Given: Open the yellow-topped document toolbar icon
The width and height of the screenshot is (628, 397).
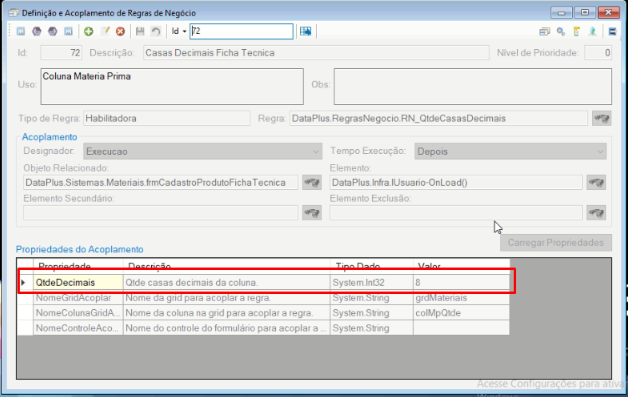Looking at the screenshot, I should (x=577, y=31).
